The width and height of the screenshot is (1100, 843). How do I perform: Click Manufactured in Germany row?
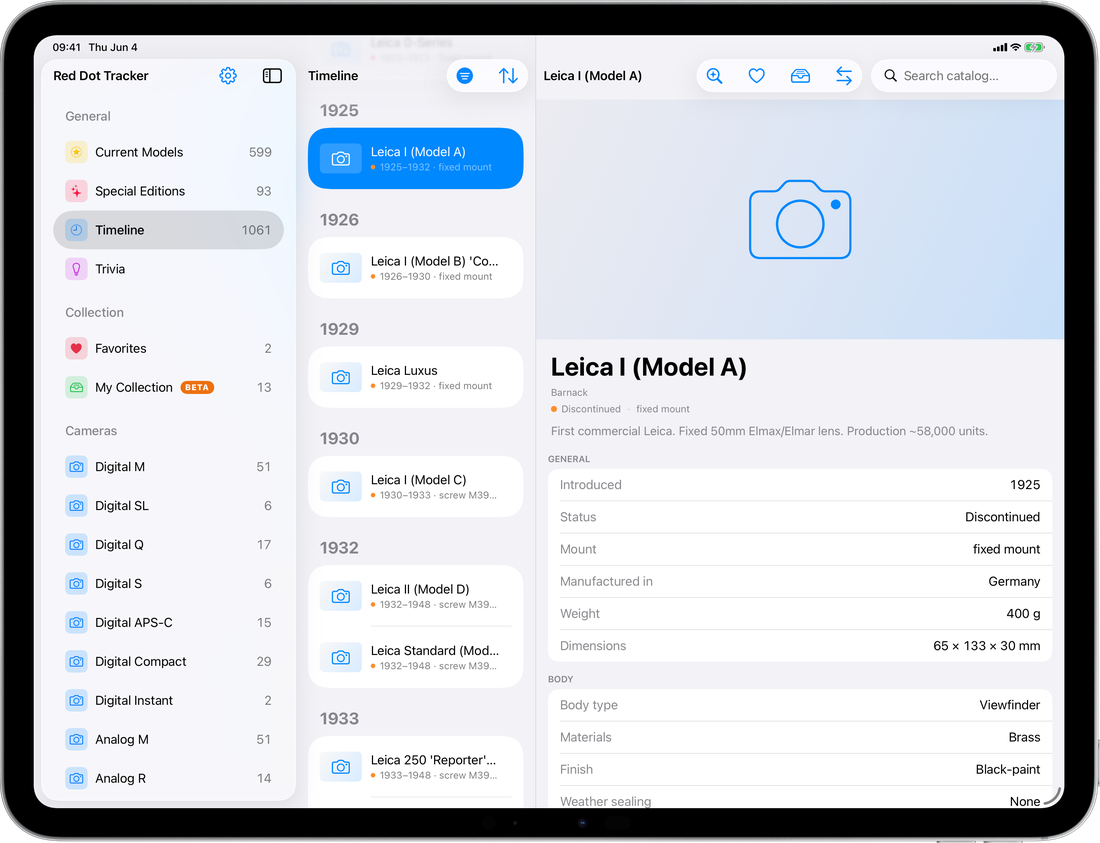[x=800, y=581]
